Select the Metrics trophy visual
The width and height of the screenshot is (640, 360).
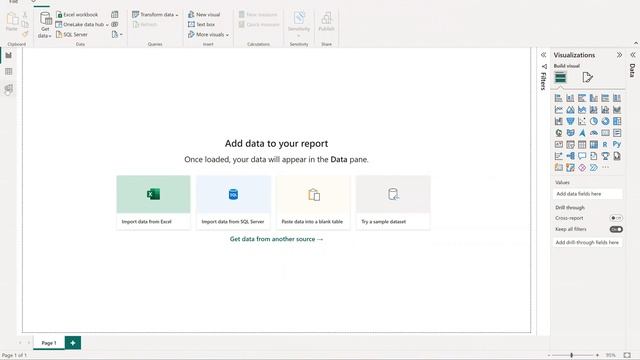605,156
